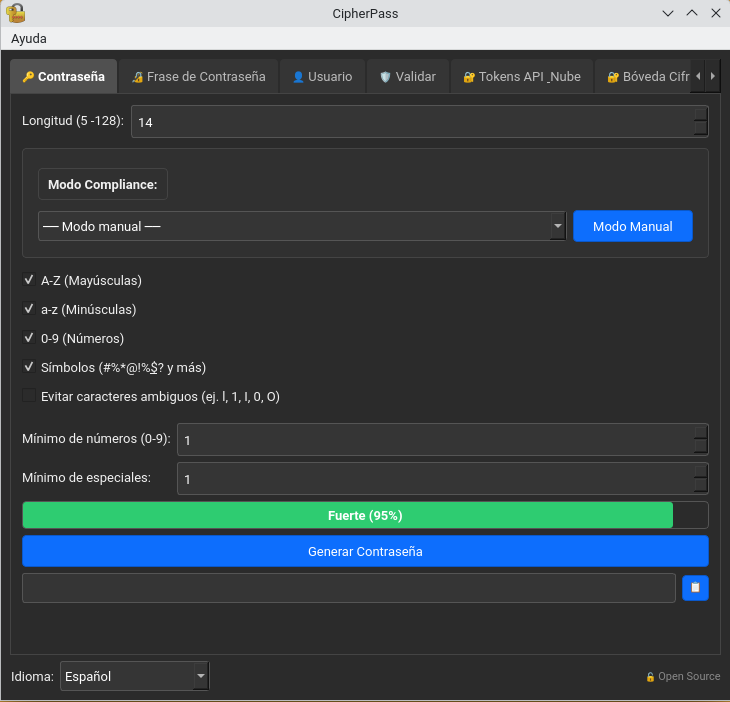Decrease Mínimo de números with down stepper
Screen dimensions: 730x702
click(700, 446)
